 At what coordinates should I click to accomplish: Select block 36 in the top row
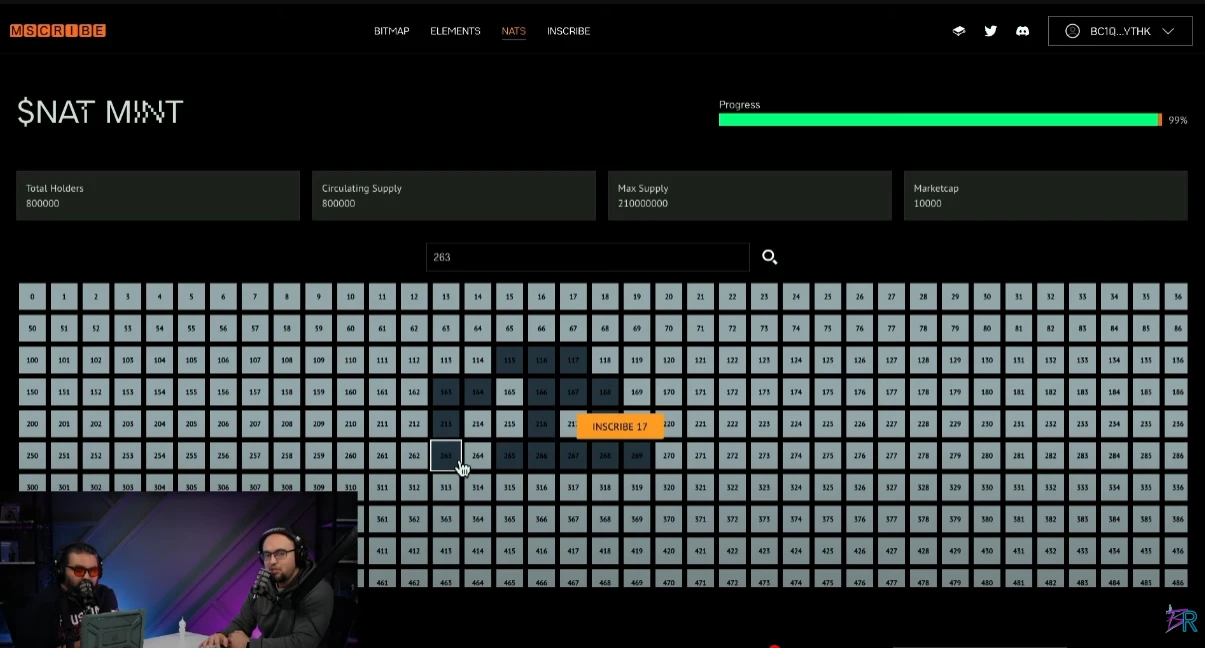[1177, 297]
